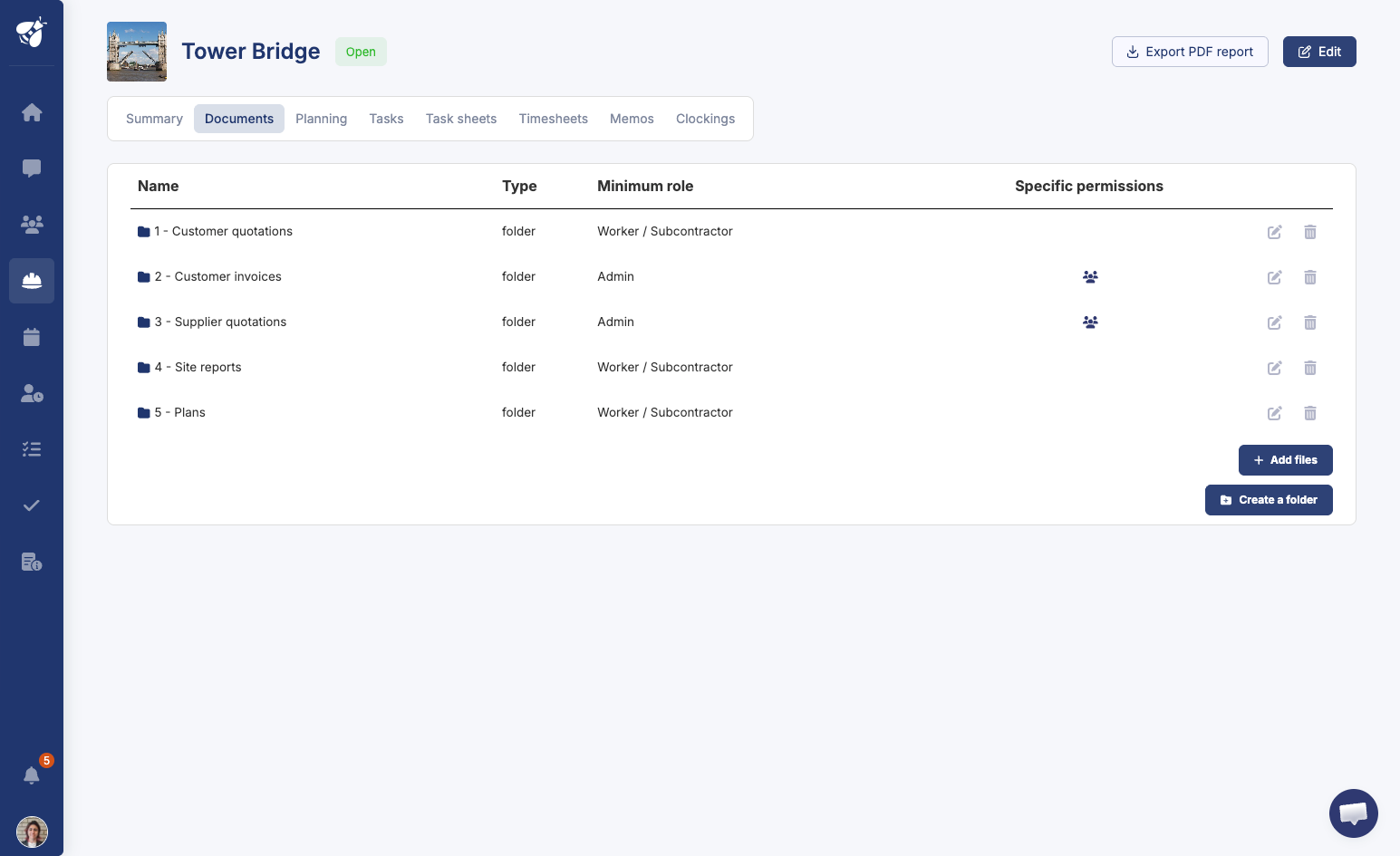Switch to the Summary tab
Image resolution: width=1400 pixels, height=856 pixels.
(x=154, y=119)
